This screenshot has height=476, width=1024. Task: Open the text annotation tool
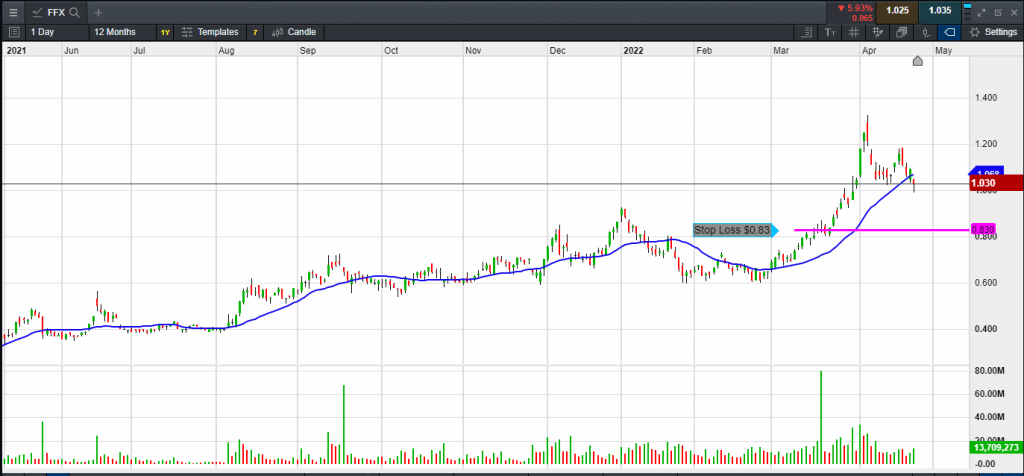click(829, 32)
